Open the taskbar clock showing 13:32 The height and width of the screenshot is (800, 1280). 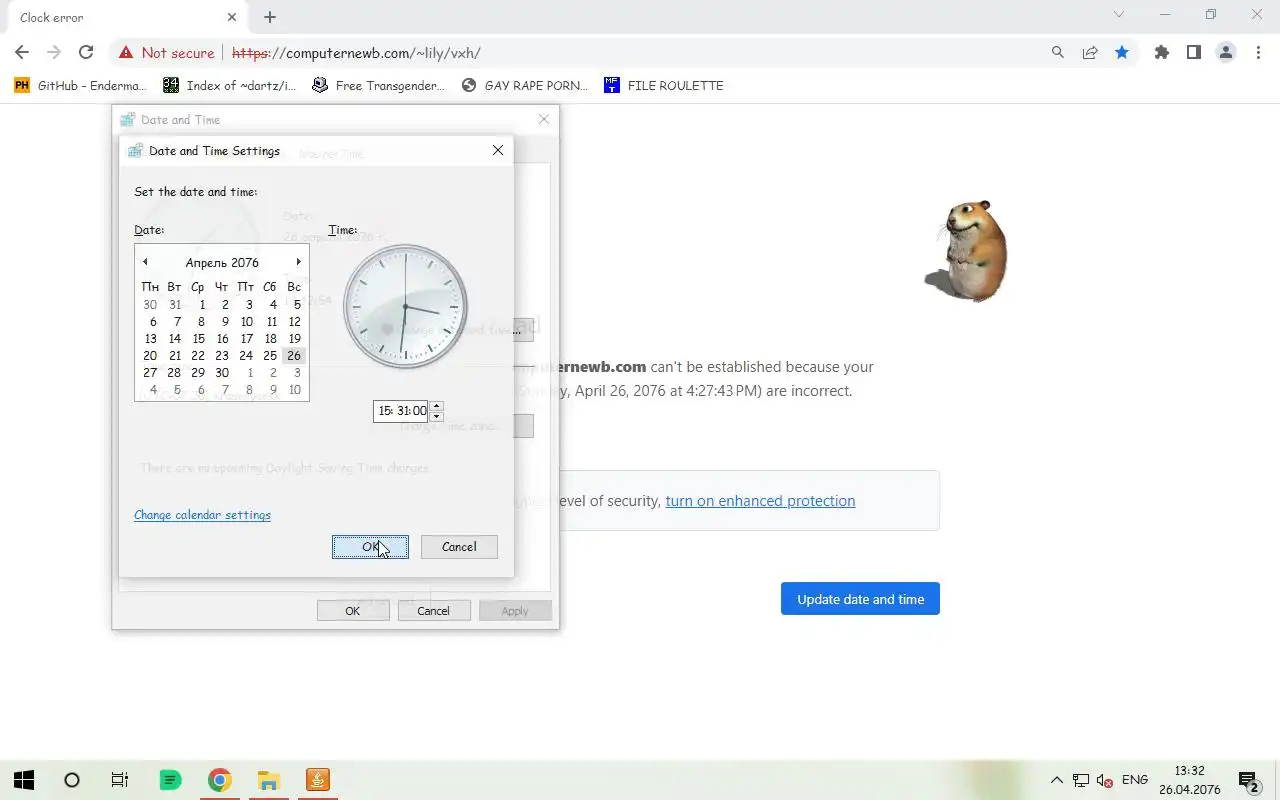click(1190, 780)
